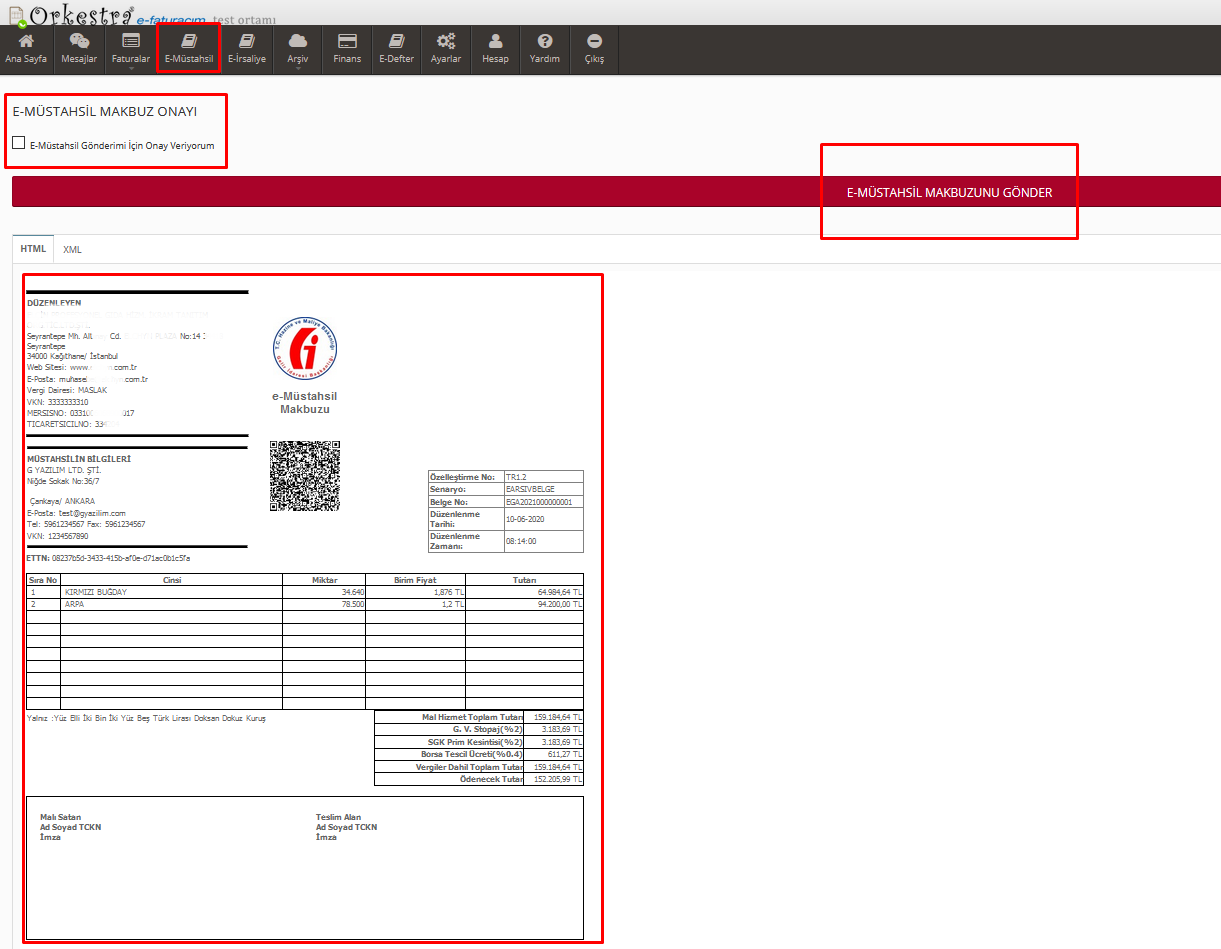Click the Finans card icon
This screenshot has width=1221, height=949.
pyautogui.click(x=347, y=42)
